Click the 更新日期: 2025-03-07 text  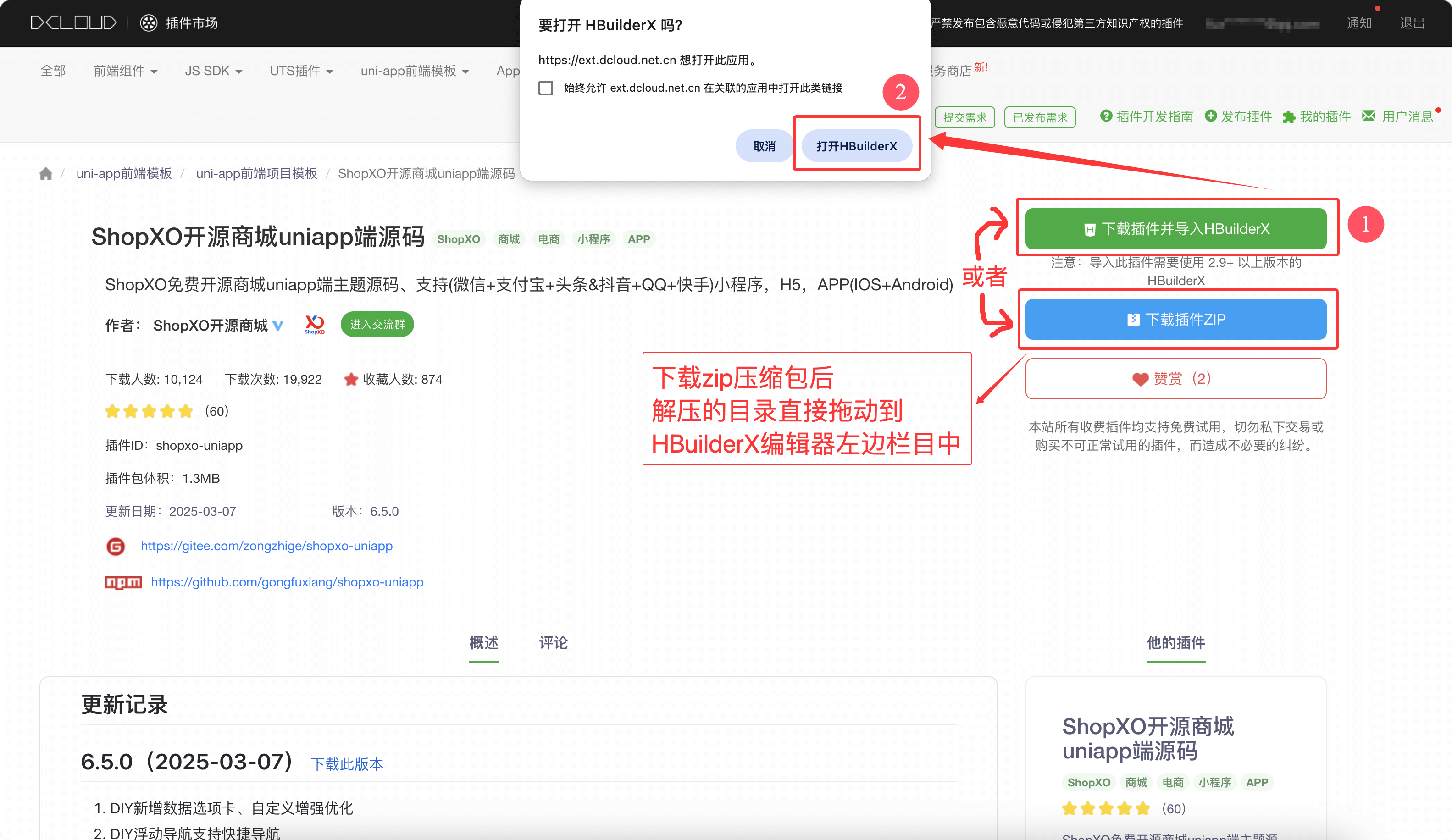point(171,512)
